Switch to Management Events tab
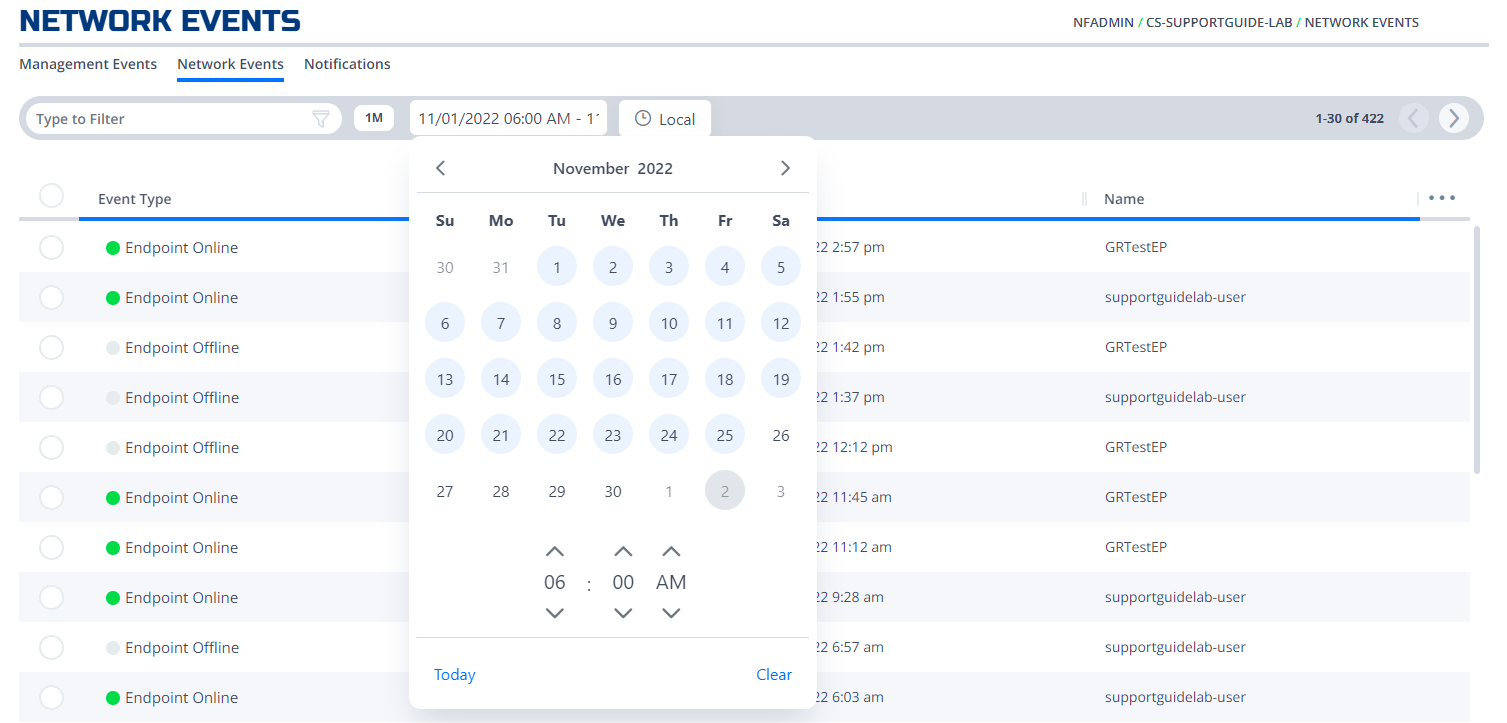The width and height of the screenshot is (1507, 723). tap(88, 64)
